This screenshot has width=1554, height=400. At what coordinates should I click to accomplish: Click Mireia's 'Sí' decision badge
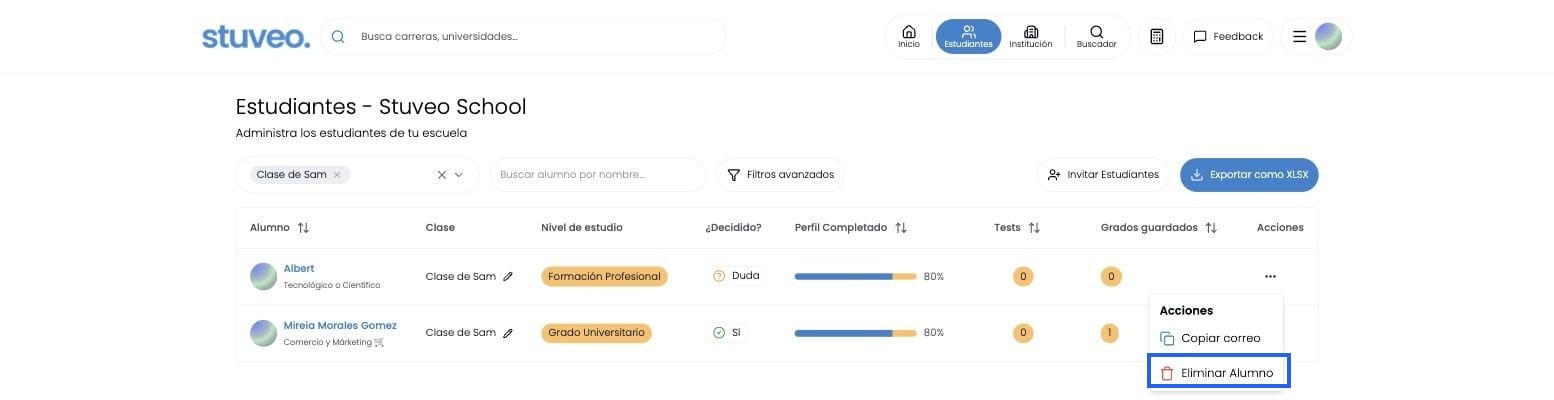coord(729,333)
